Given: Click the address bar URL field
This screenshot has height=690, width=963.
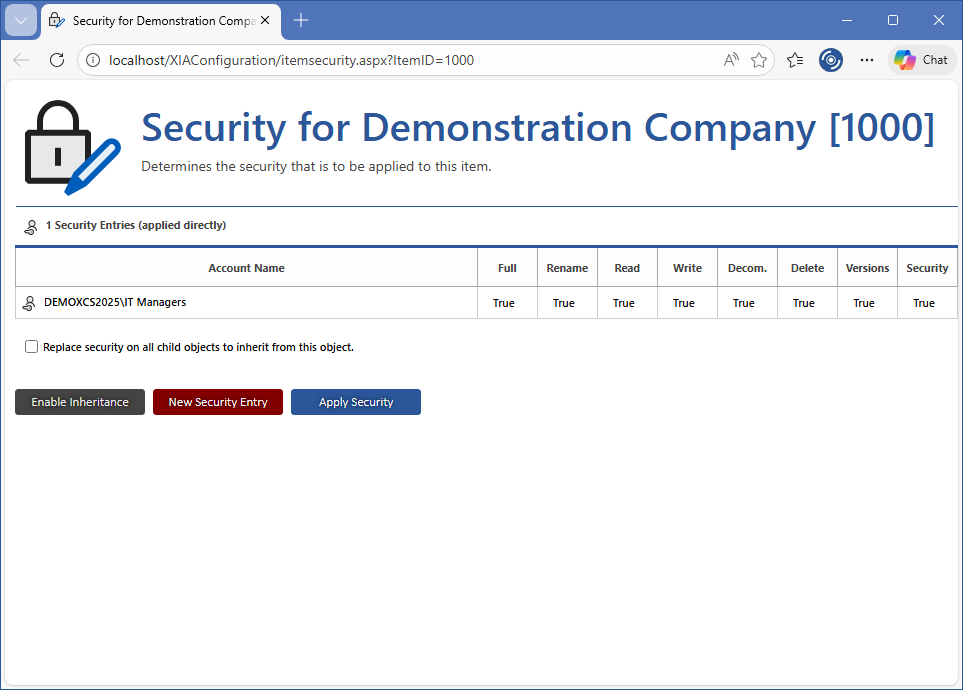Looking at the screenshot, I should [400, 60].
